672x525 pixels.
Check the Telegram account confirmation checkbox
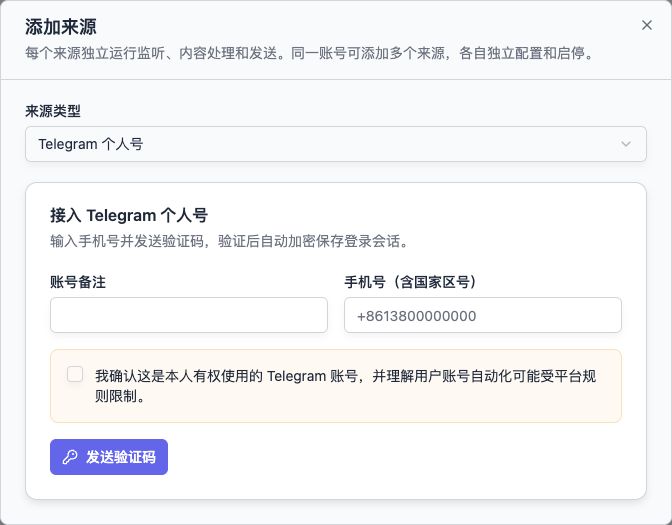[75, 374]
